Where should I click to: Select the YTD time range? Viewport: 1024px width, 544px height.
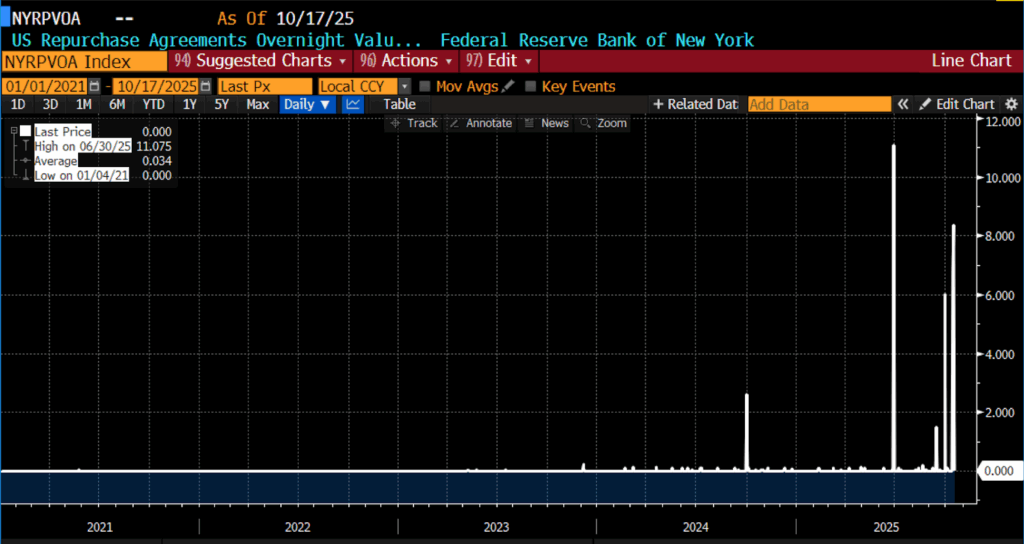coord(153,104)
